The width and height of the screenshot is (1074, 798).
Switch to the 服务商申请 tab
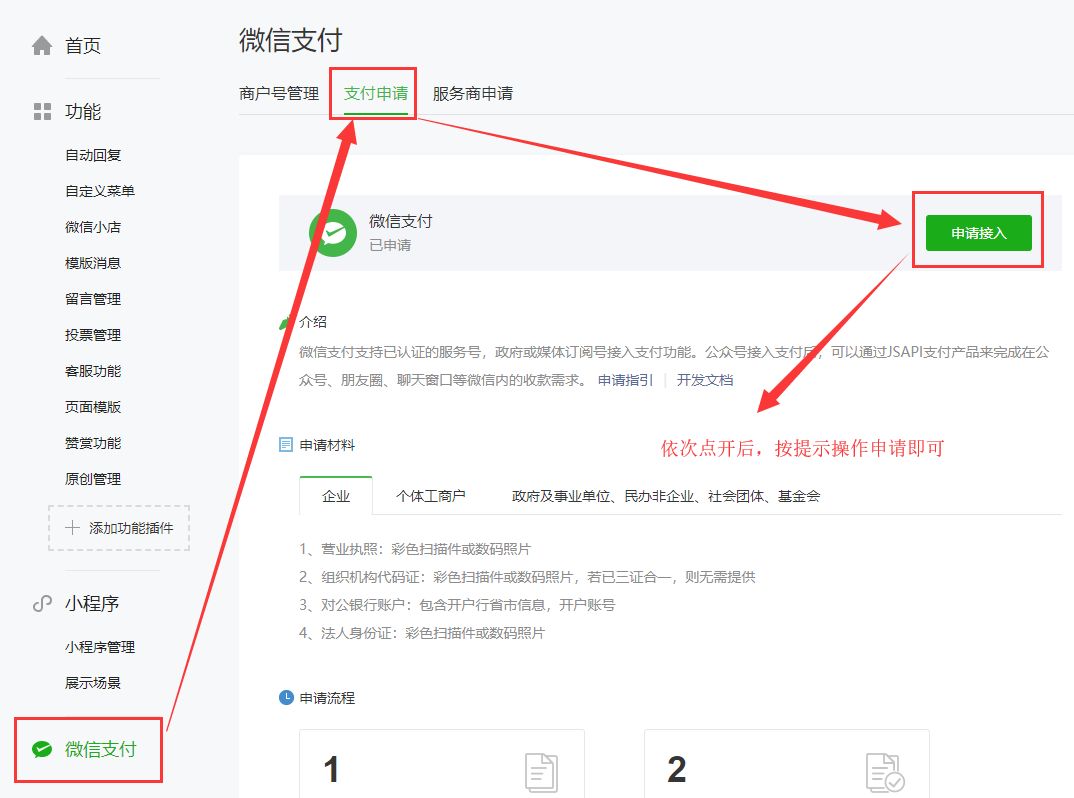point(473,94)
